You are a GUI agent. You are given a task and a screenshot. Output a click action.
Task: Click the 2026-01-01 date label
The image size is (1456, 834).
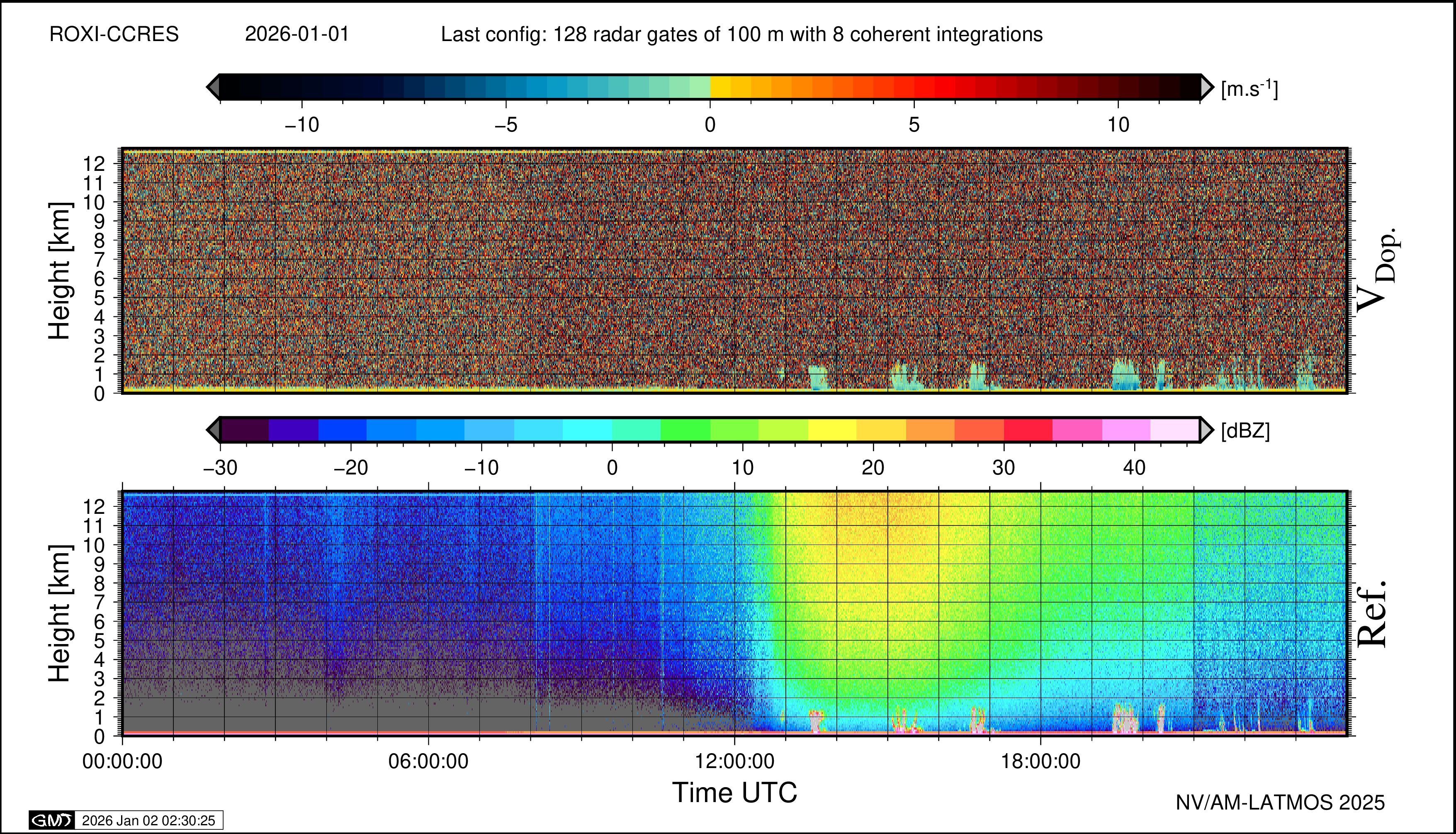pos(297,34)
